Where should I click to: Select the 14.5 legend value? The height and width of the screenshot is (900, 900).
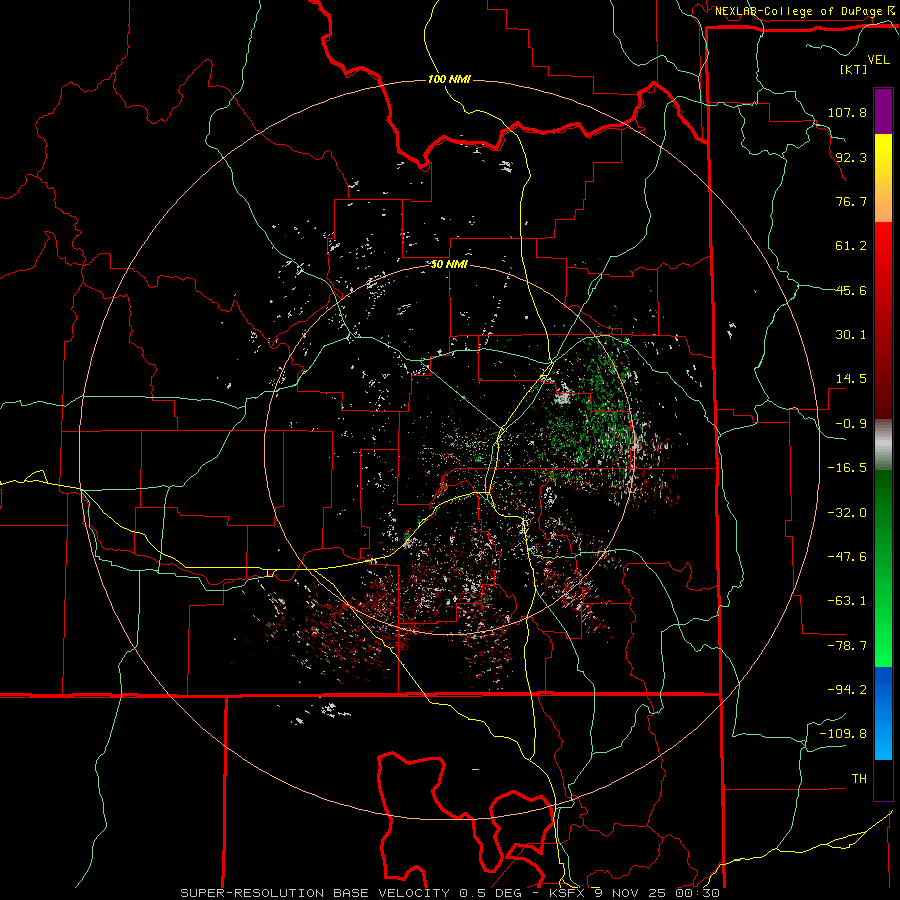851,379
